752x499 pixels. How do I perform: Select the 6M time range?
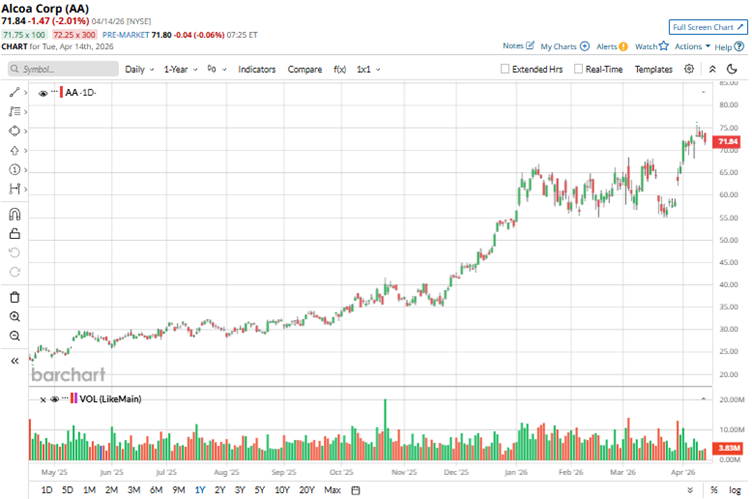(x=156, y=490)
